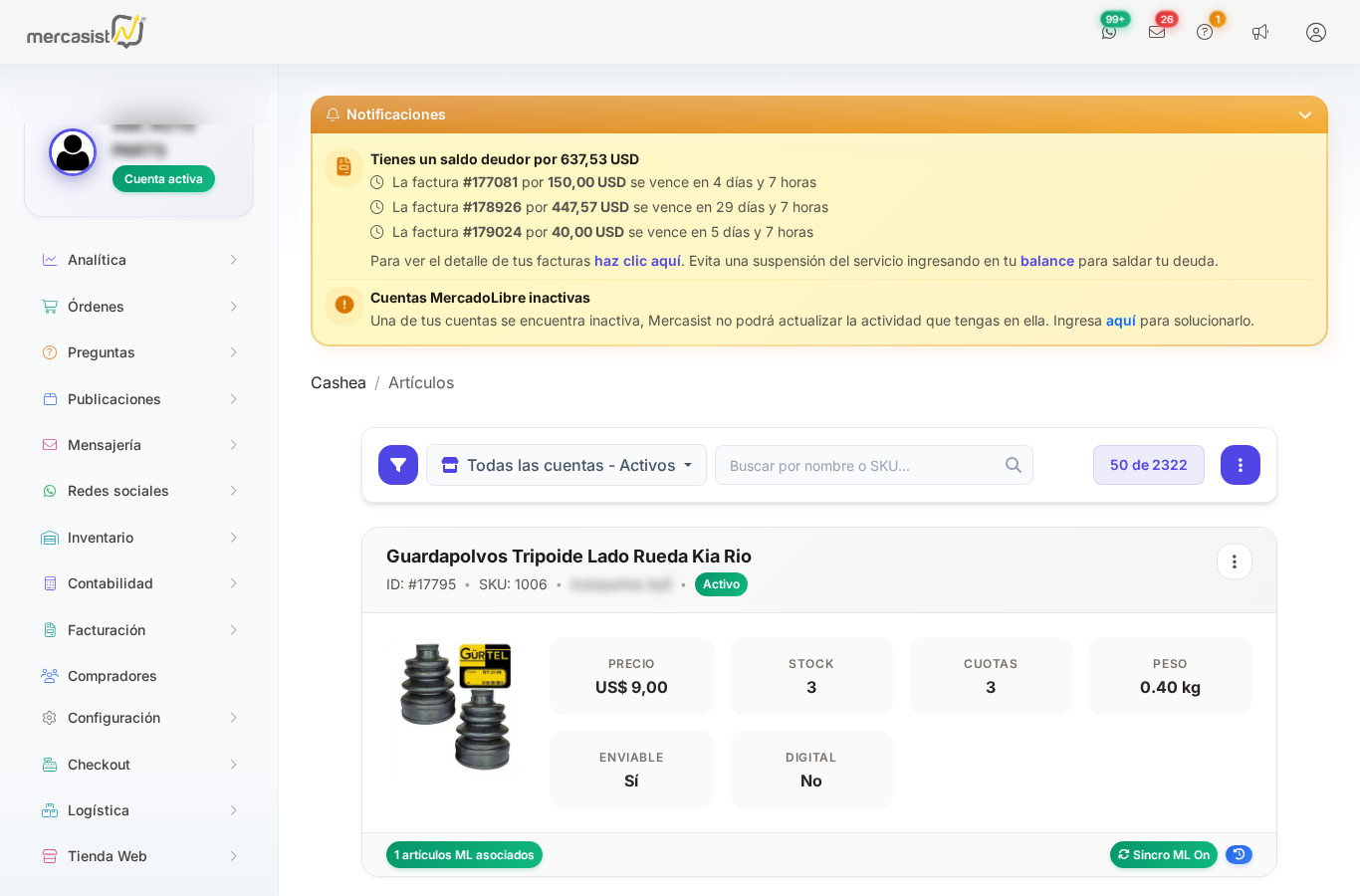
Task: Expand the Analítica sidebar menu
Action: pyautogui.click(x=139, y=260)
